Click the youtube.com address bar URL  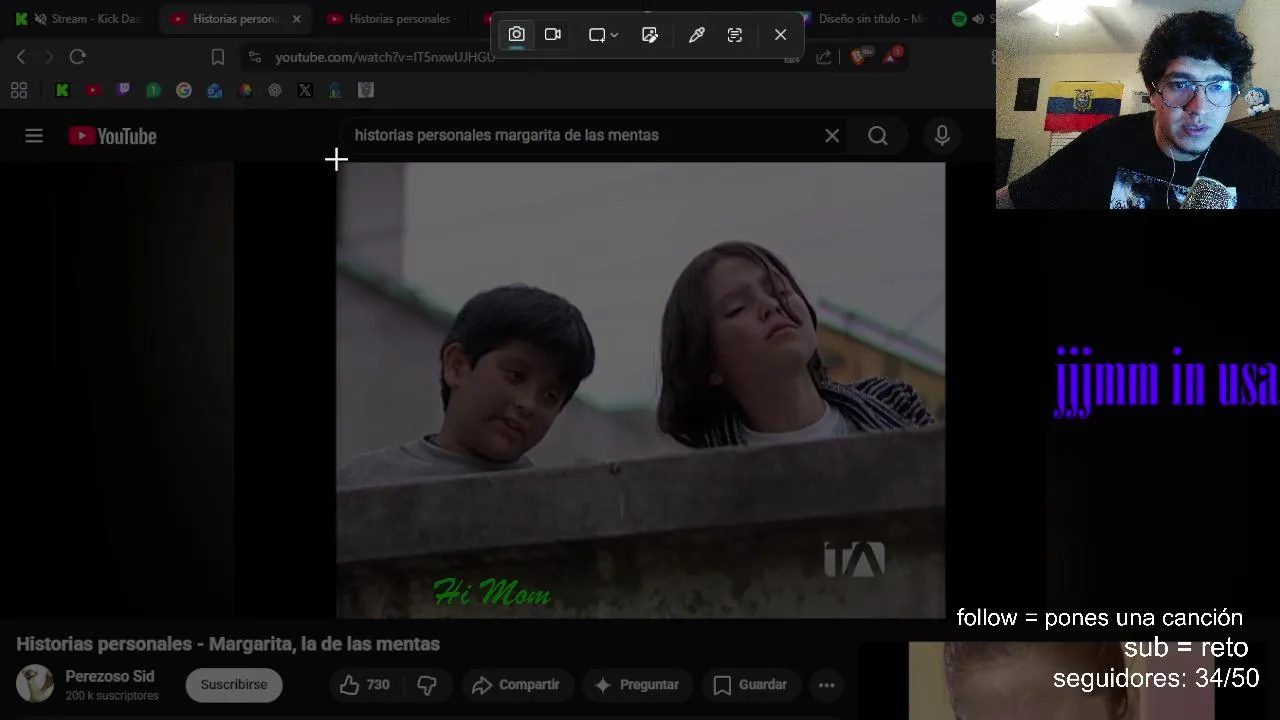[x=385, y=57]
